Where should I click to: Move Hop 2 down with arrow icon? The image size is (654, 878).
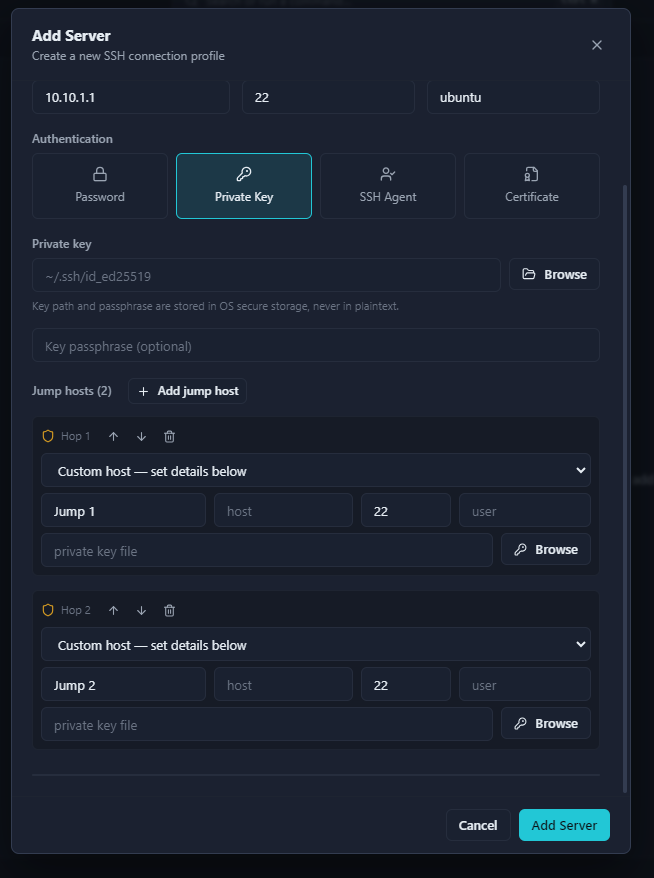pos(142,610)
